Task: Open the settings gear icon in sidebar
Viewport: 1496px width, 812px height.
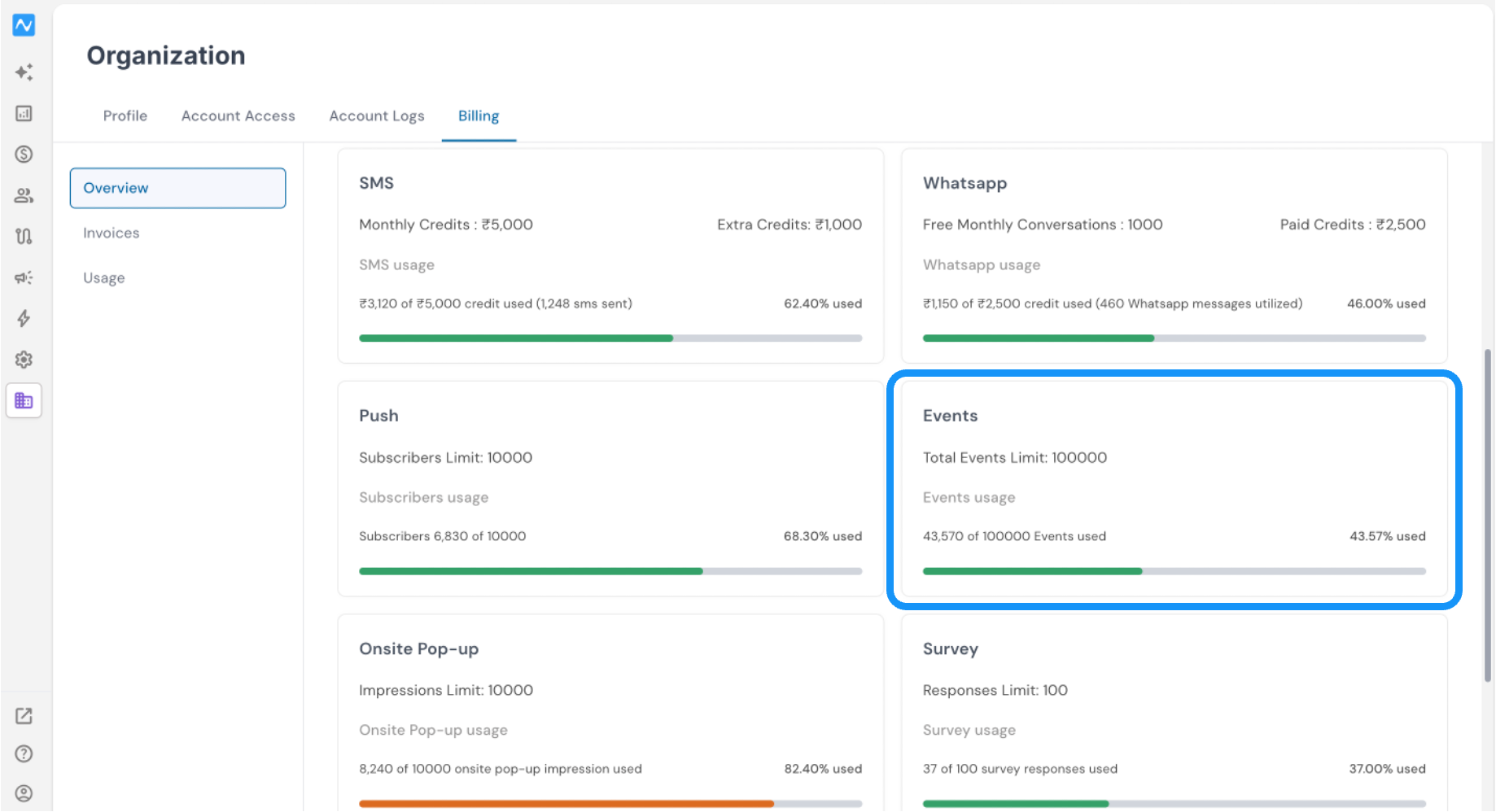Action: point(24,359)
